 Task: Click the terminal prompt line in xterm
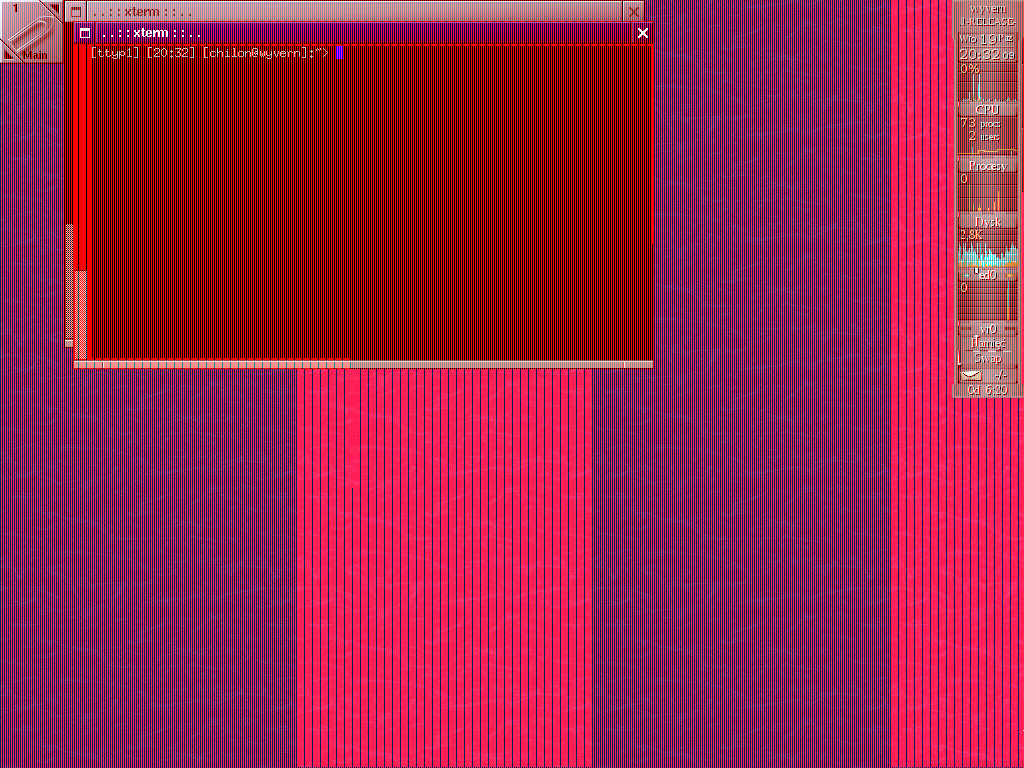pyautogui.click(x=210, y=53)
